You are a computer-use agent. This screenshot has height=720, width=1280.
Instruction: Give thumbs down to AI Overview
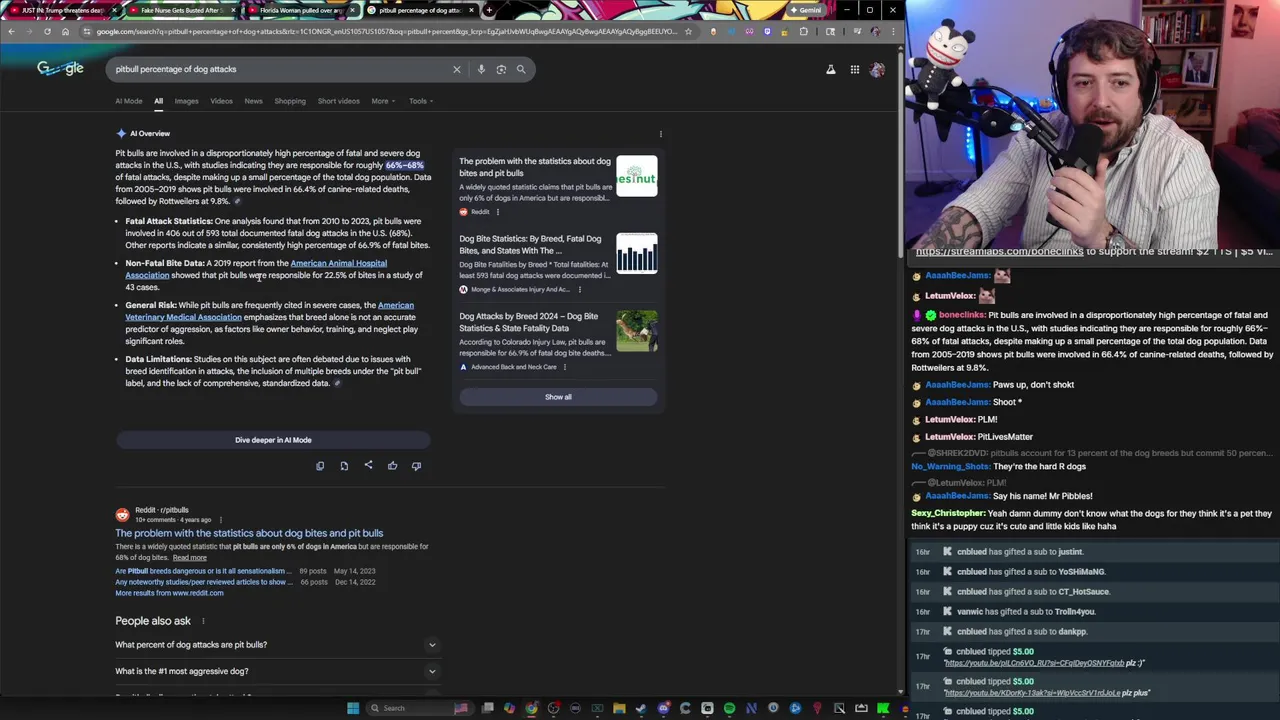pyautogui.click(x=416, y=465)
